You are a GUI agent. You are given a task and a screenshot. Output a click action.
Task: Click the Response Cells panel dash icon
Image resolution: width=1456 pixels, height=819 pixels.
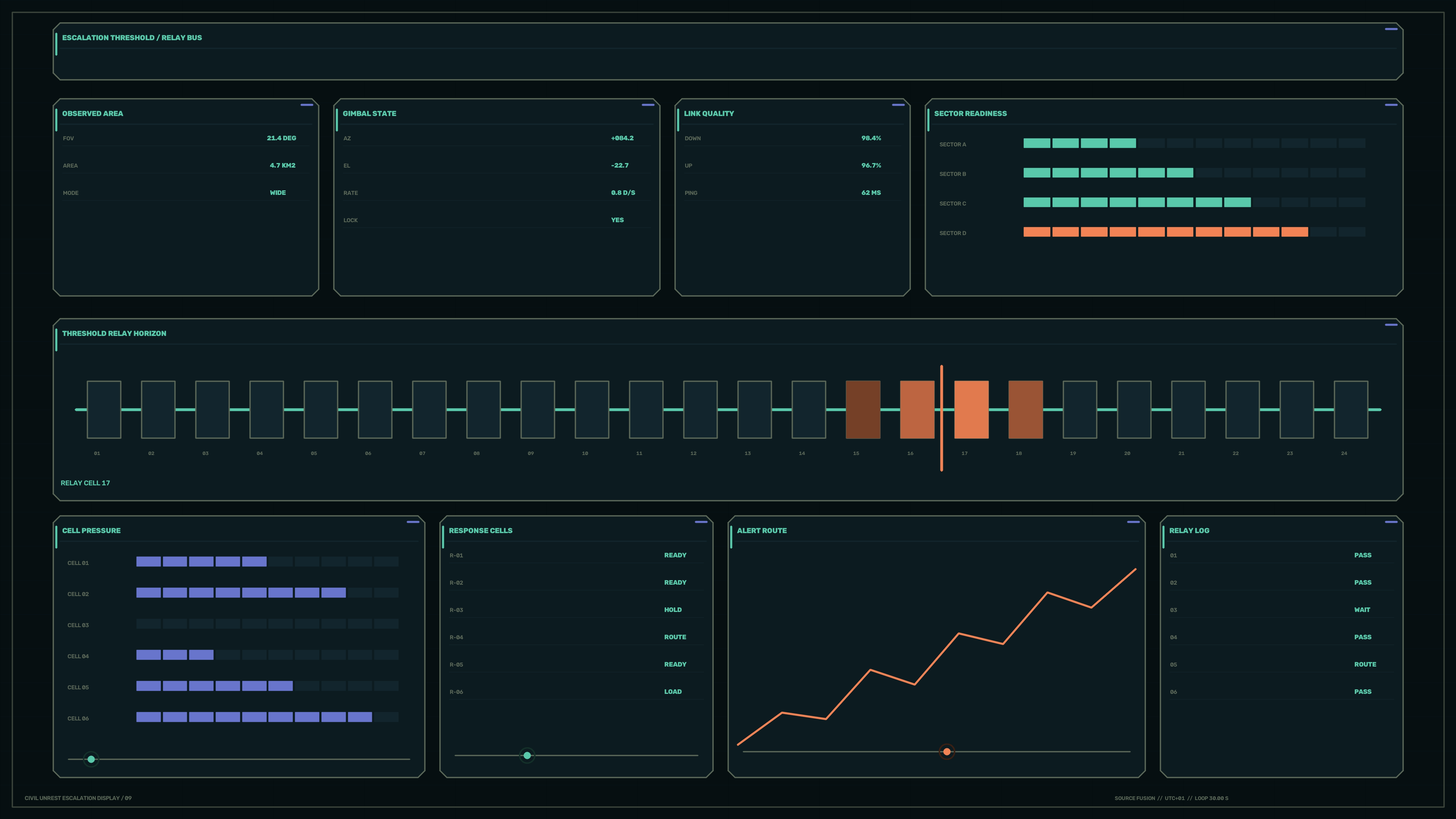click(x=701, y=522)
